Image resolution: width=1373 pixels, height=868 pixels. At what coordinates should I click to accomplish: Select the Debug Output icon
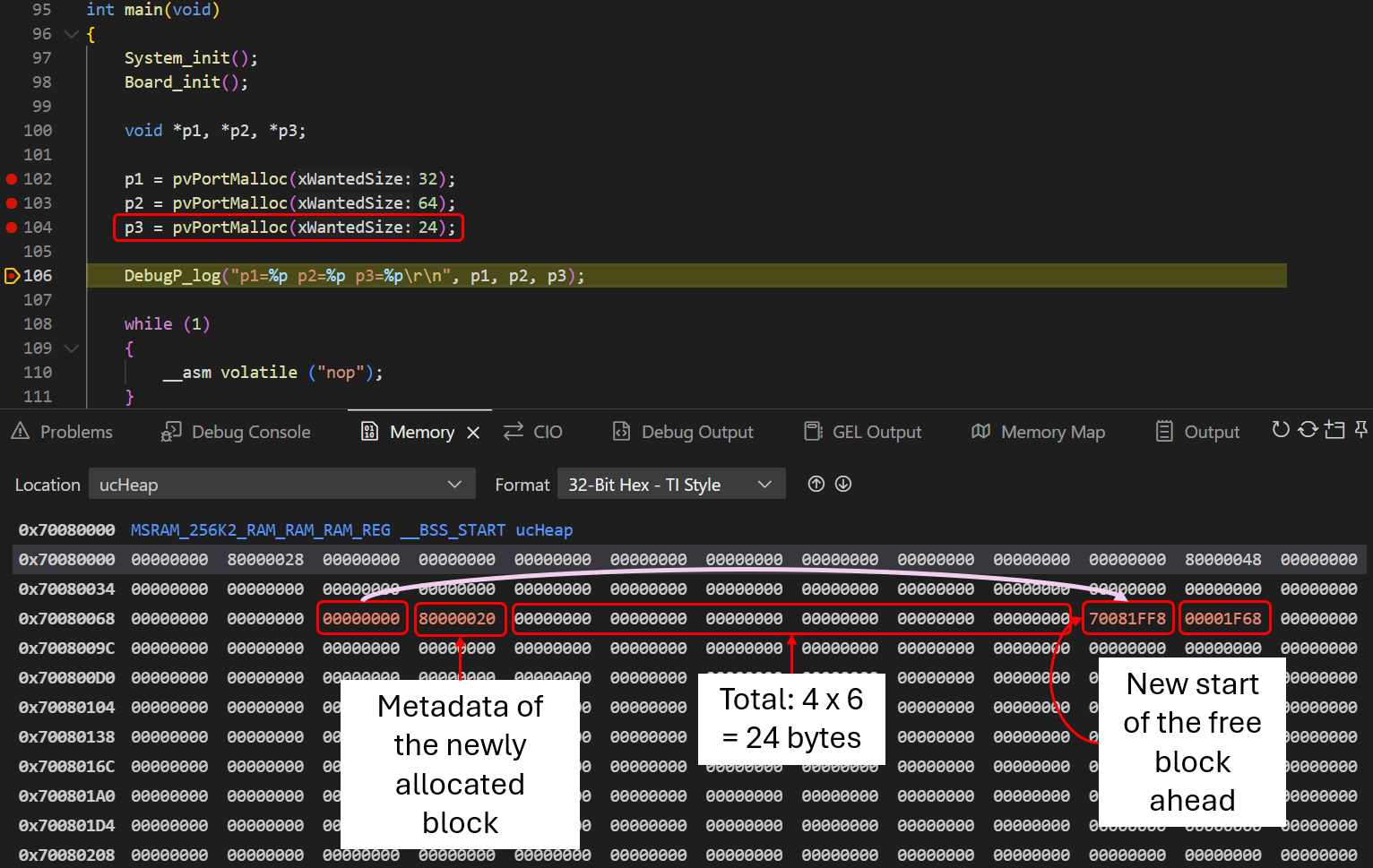[x=621, y=431]
